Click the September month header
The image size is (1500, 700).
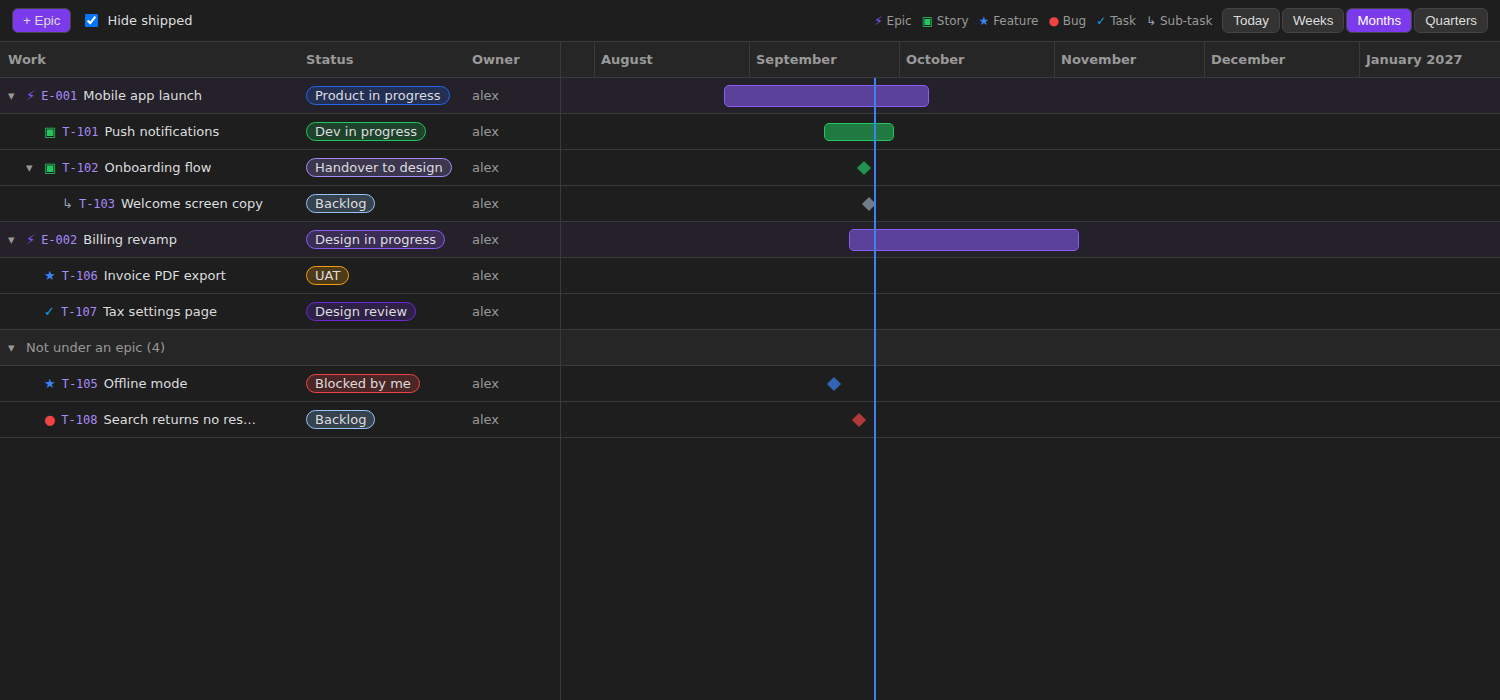824,60
